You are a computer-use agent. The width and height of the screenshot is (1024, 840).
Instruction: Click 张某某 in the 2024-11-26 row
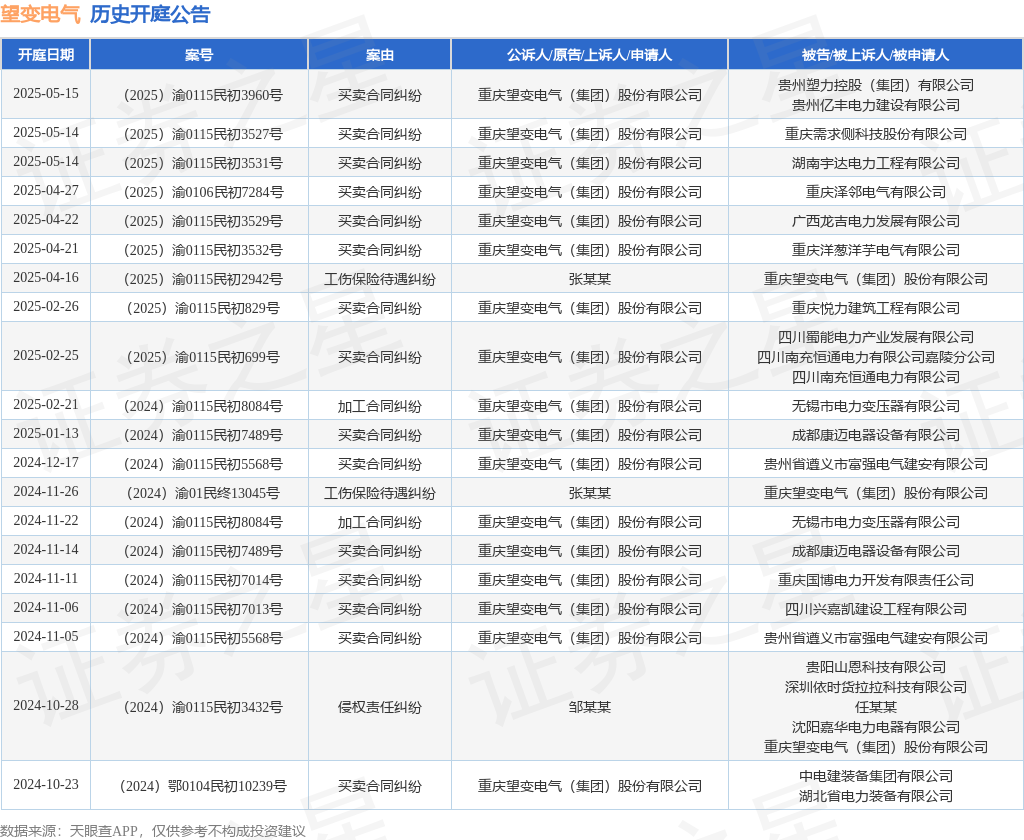click(590, 493)
